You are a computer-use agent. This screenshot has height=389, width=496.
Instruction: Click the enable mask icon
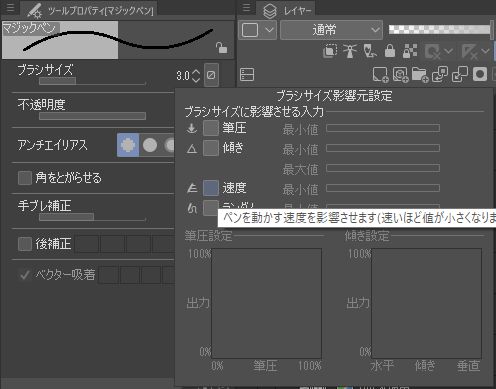point(433,52)
